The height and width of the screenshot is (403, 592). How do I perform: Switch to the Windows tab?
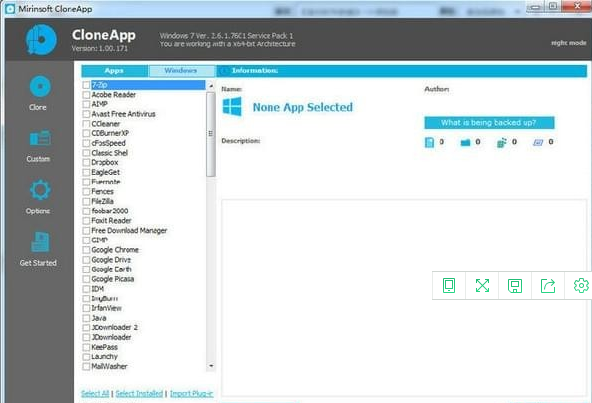181,71
